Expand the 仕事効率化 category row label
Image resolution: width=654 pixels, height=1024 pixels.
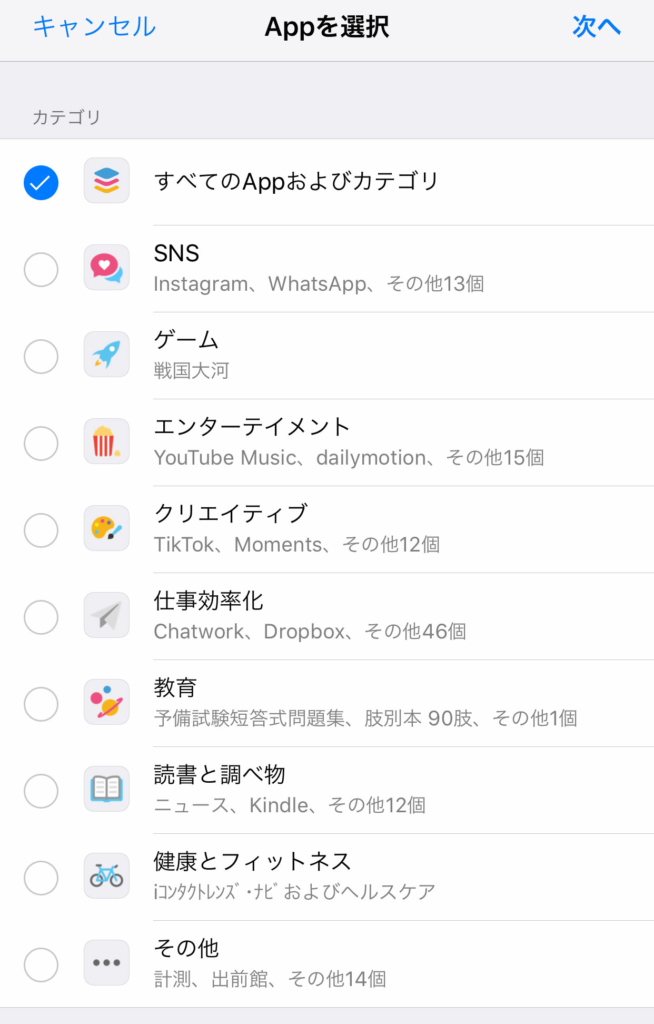(209, 601)
